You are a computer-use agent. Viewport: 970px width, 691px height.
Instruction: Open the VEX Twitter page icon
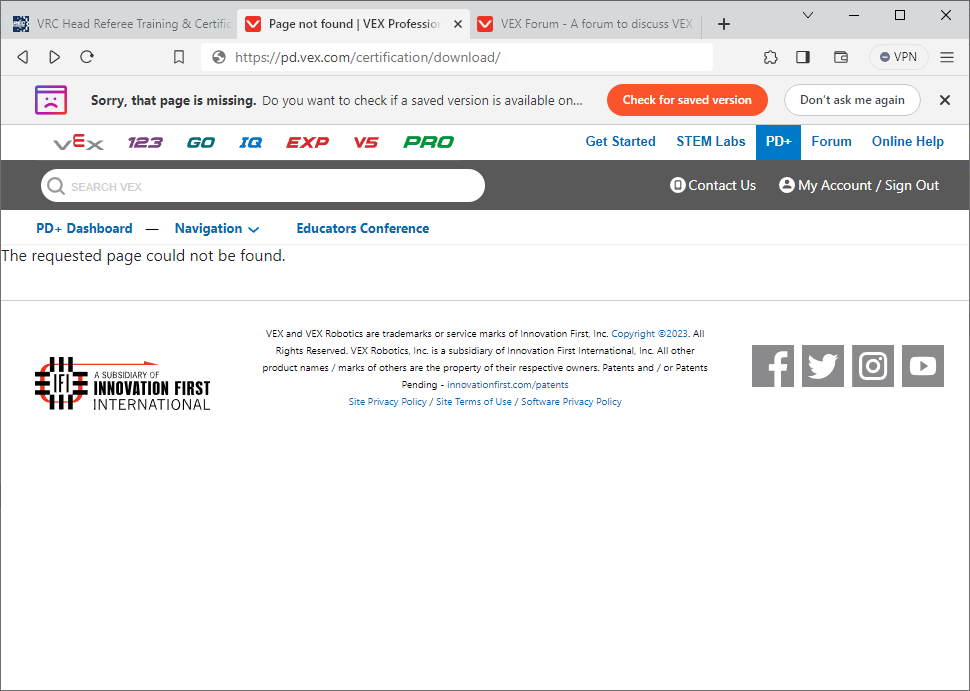823,366
